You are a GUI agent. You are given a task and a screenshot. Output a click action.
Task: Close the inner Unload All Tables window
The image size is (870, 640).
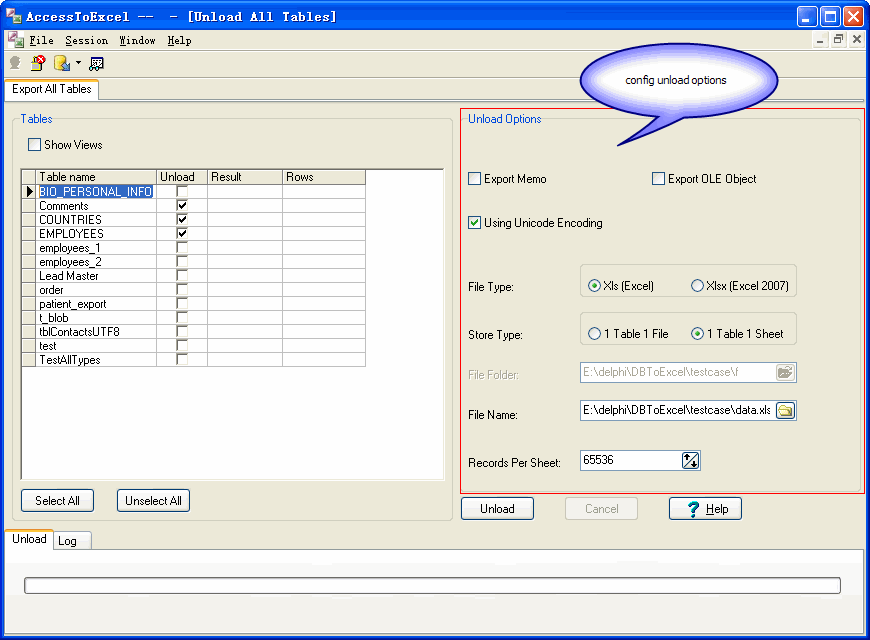click(857, 39)
